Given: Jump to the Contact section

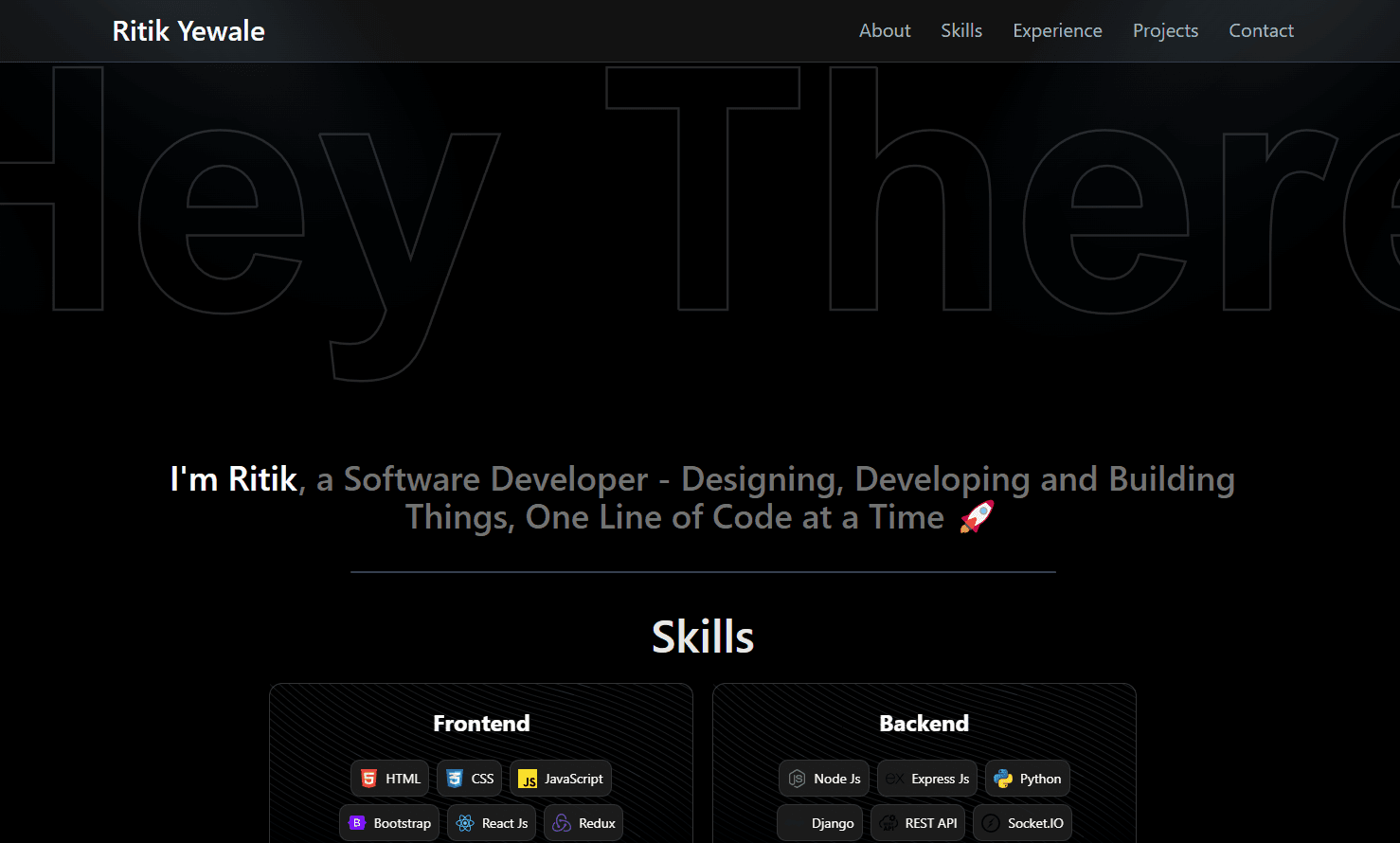Looking at the screenshot, I should [x=1261, y=30].
